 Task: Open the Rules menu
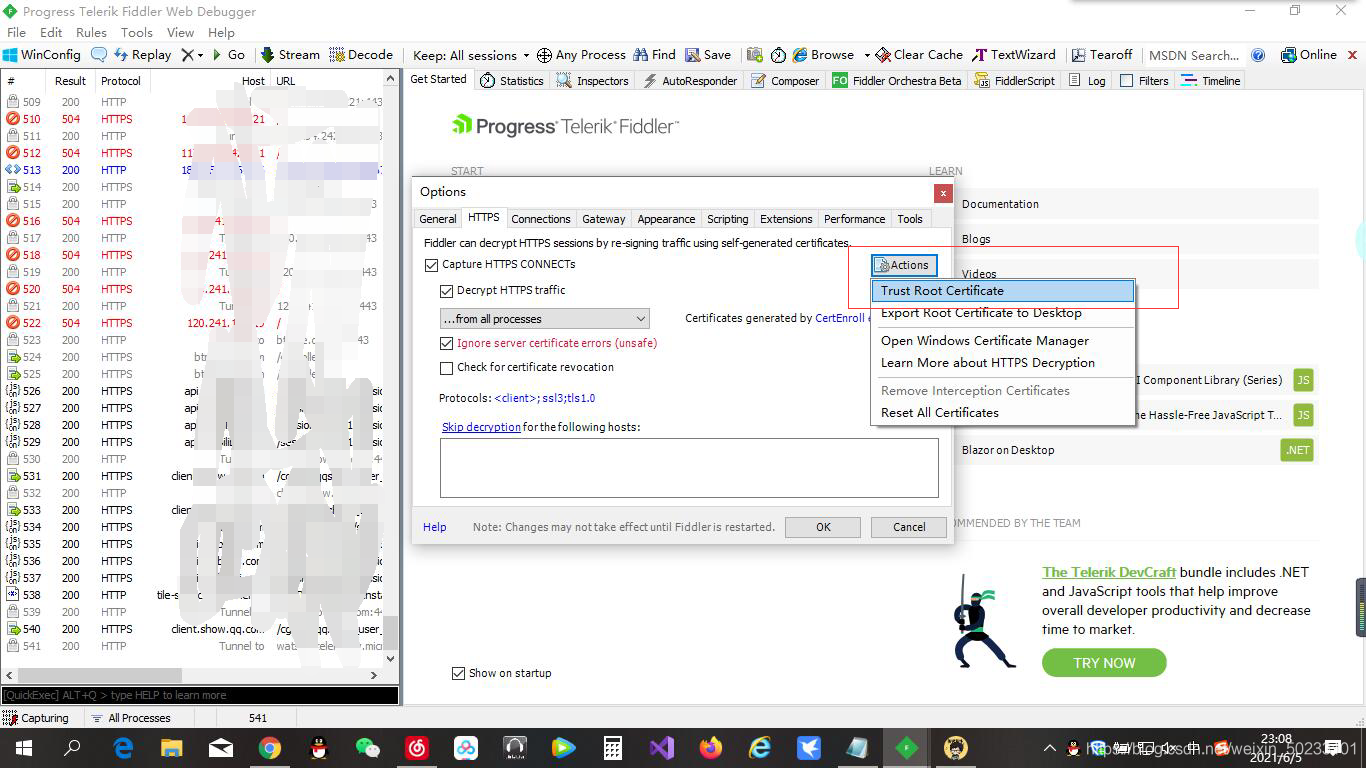point(91,32)
